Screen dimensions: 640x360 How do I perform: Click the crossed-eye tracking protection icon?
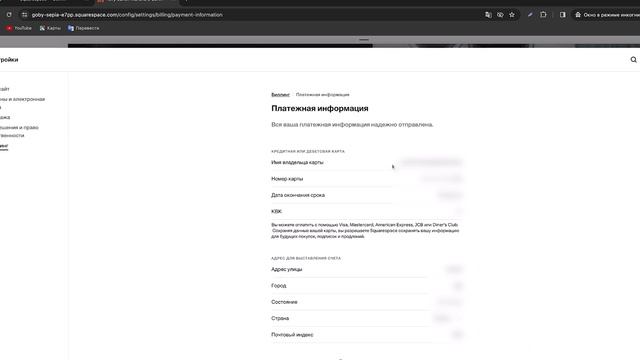click(x=500, y=15)
